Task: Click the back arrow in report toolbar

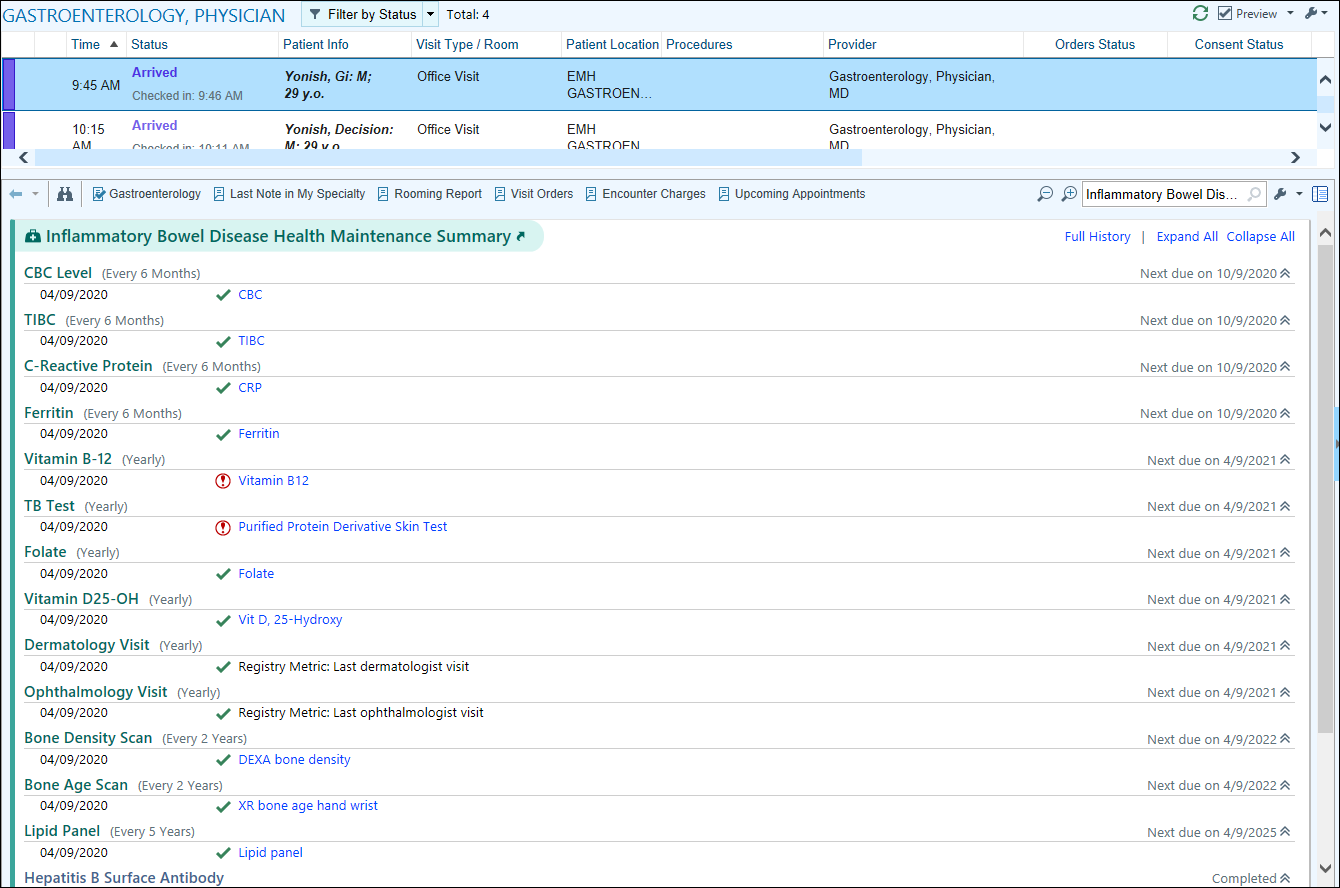Action: 16,194
